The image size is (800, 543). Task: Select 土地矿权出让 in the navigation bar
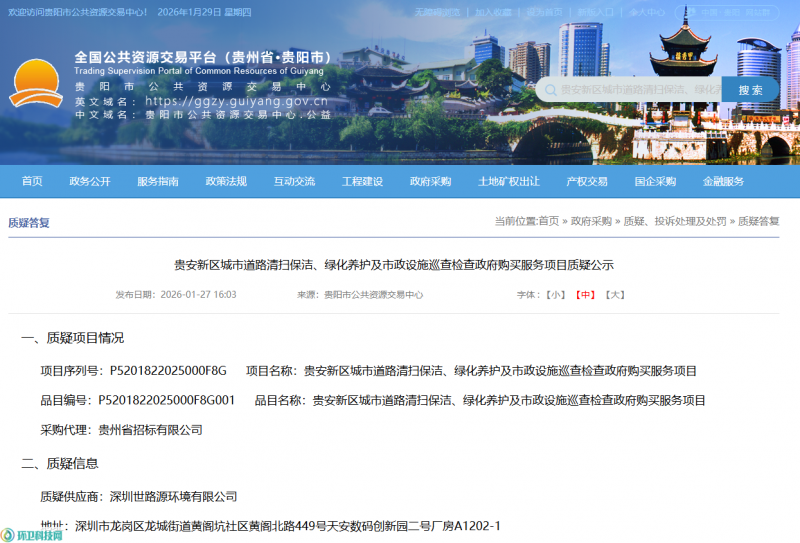508,181
